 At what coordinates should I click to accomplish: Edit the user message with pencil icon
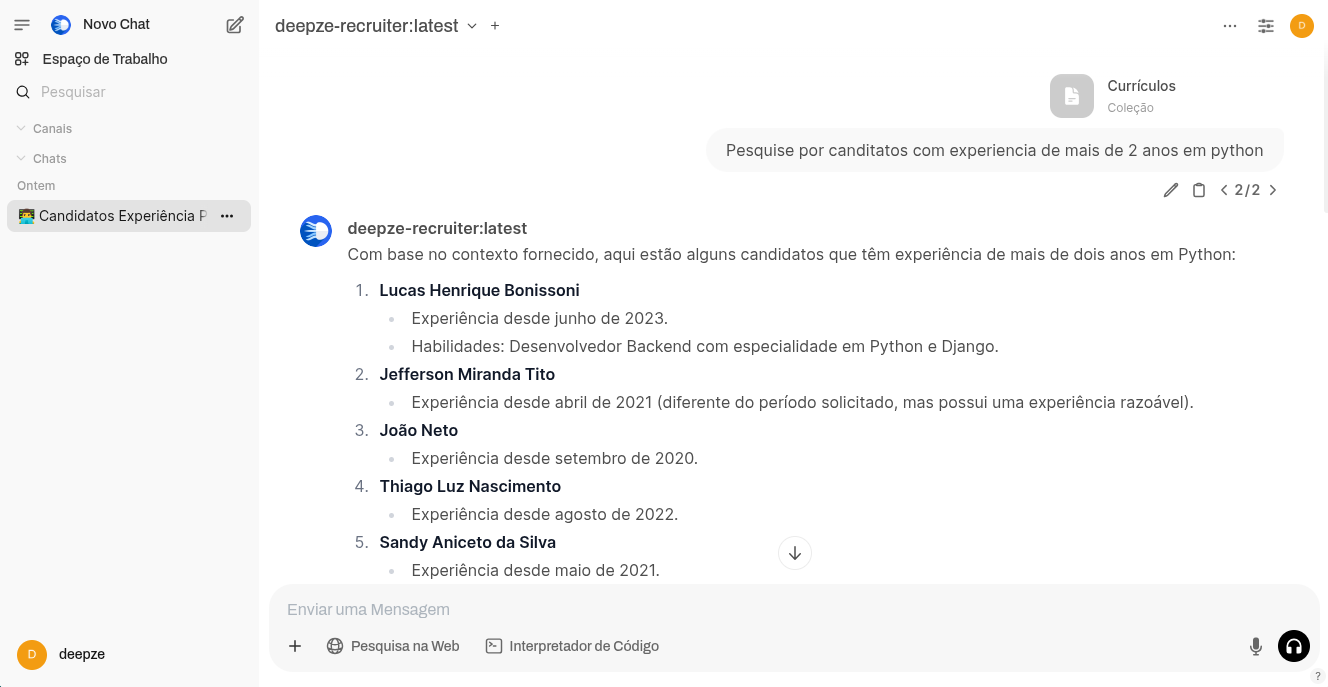pos(1171,190)
